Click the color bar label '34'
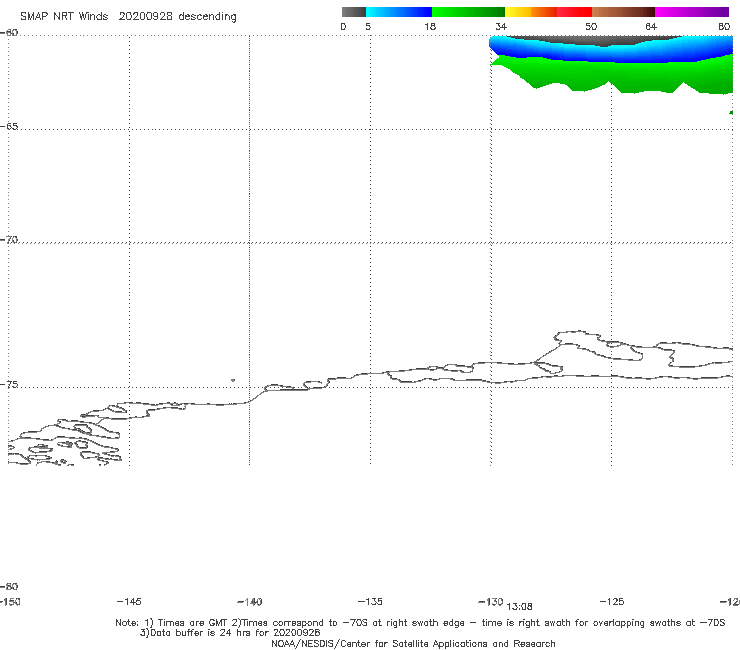This screenshot has width=740, height=650. (x=501, y=26)
